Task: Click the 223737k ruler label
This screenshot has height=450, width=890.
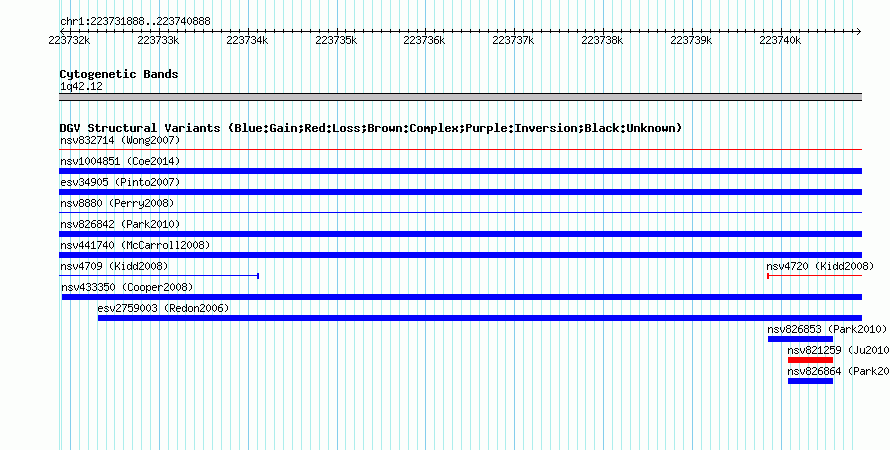Action: click(513, 40)
